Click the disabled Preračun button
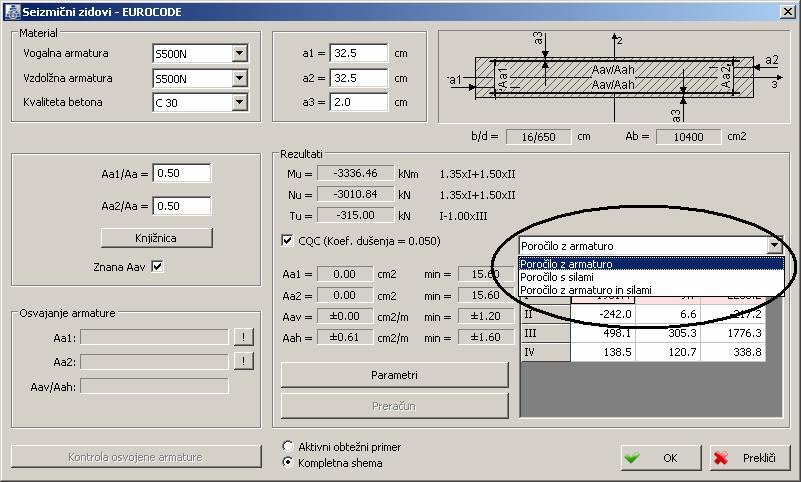Screen dimensions: 801x482 [394, 406]
